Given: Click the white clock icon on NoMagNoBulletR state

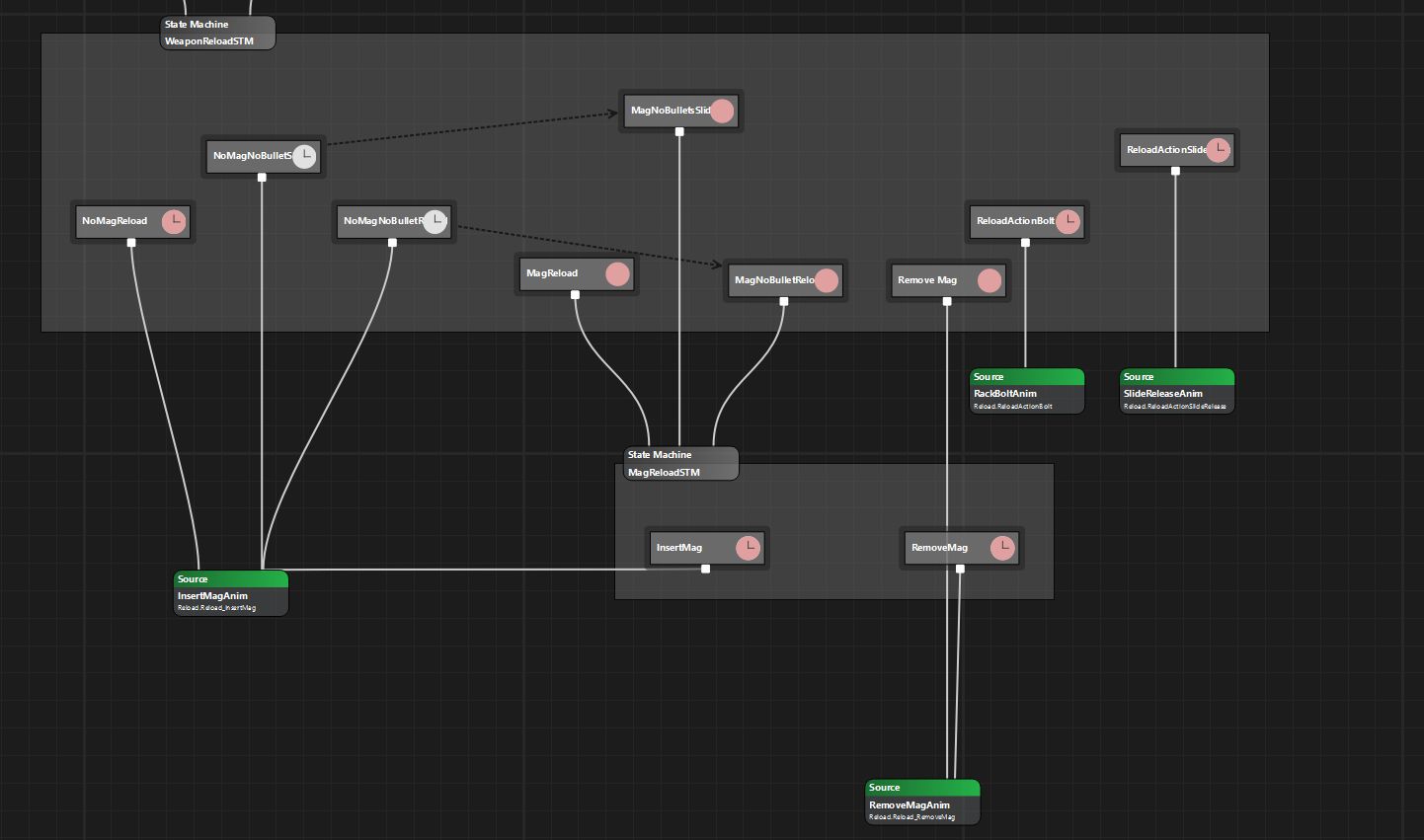Looking at the screenshot, I should (435, 221).
